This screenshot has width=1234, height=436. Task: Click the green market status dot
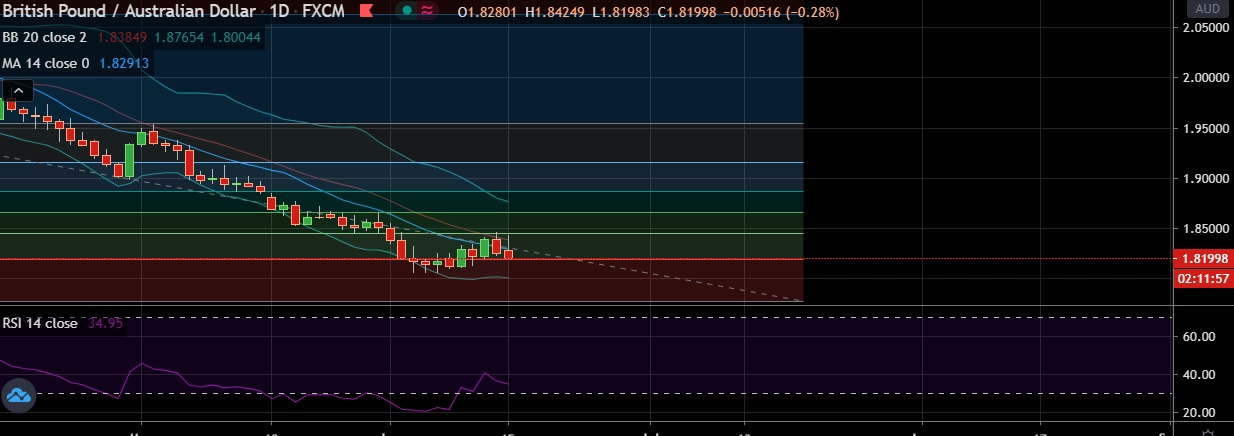[x=407, y=12]
